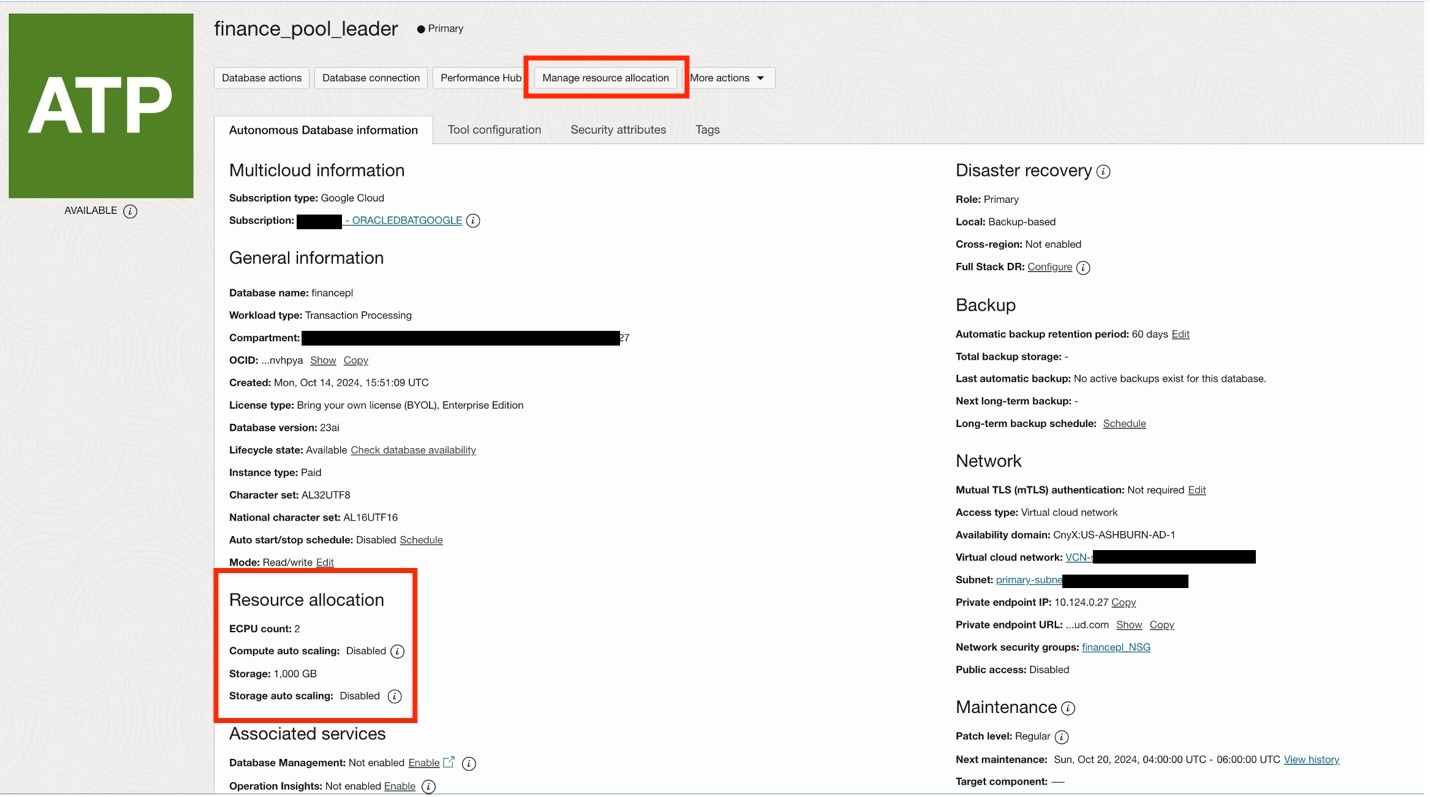Viewport: 1430px width, 797px height.
Task: Click the storage value 1,000 GB
Action: click(295, 674)
